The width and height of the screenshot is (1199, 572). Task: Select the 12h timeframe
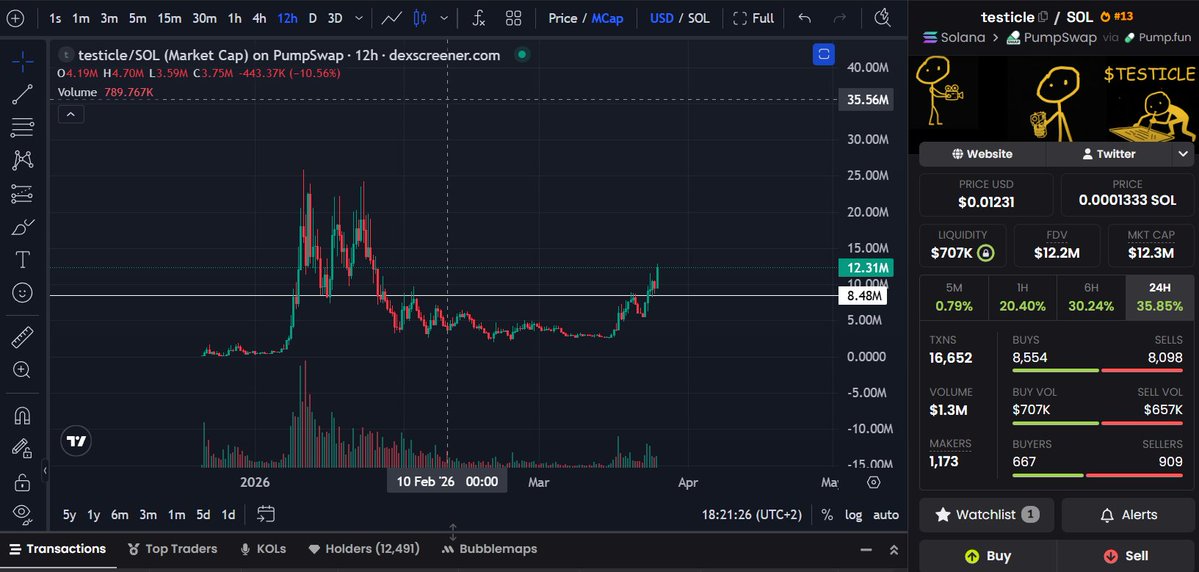pos(288,18)
